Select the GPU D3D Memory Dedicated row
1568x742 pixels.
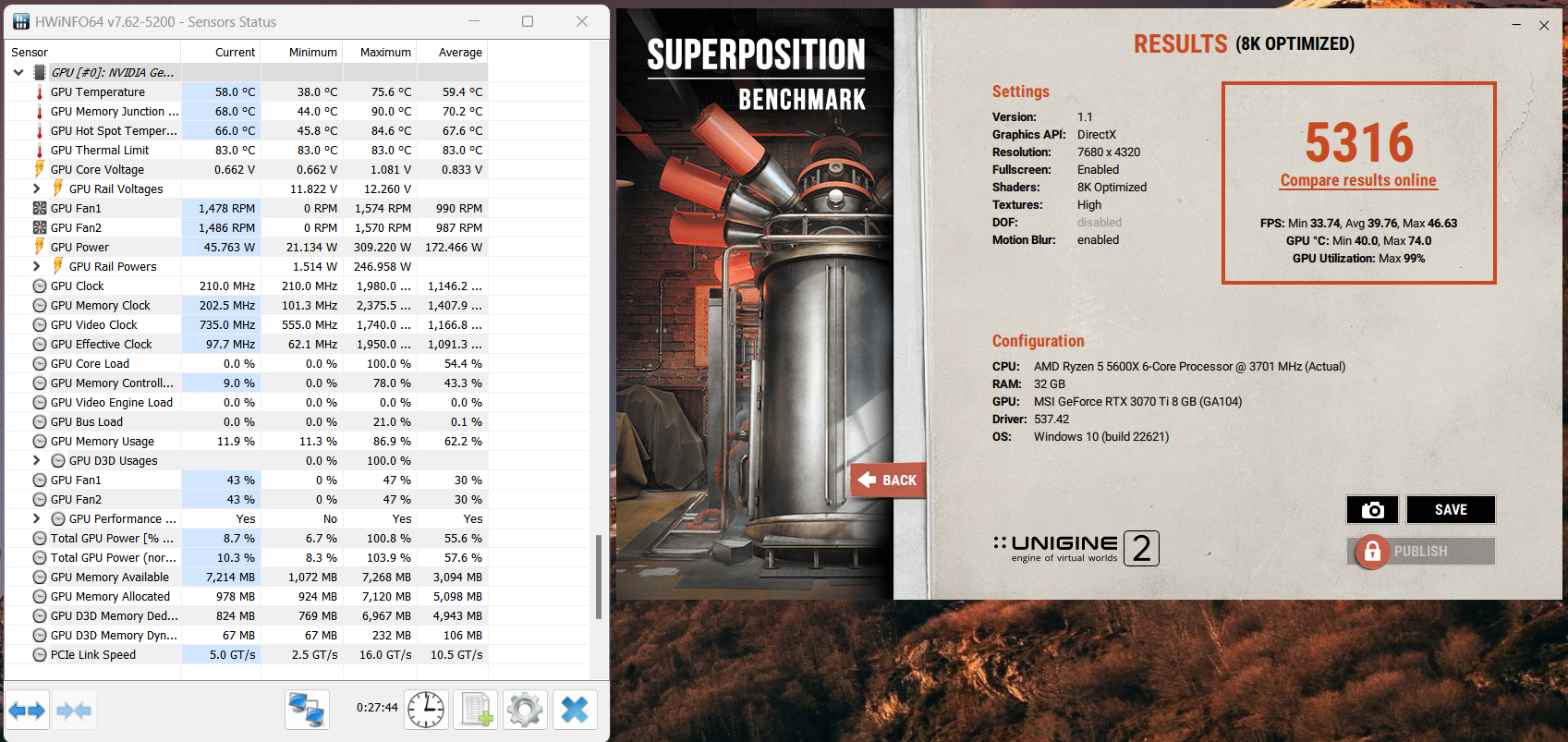(246, 616)
